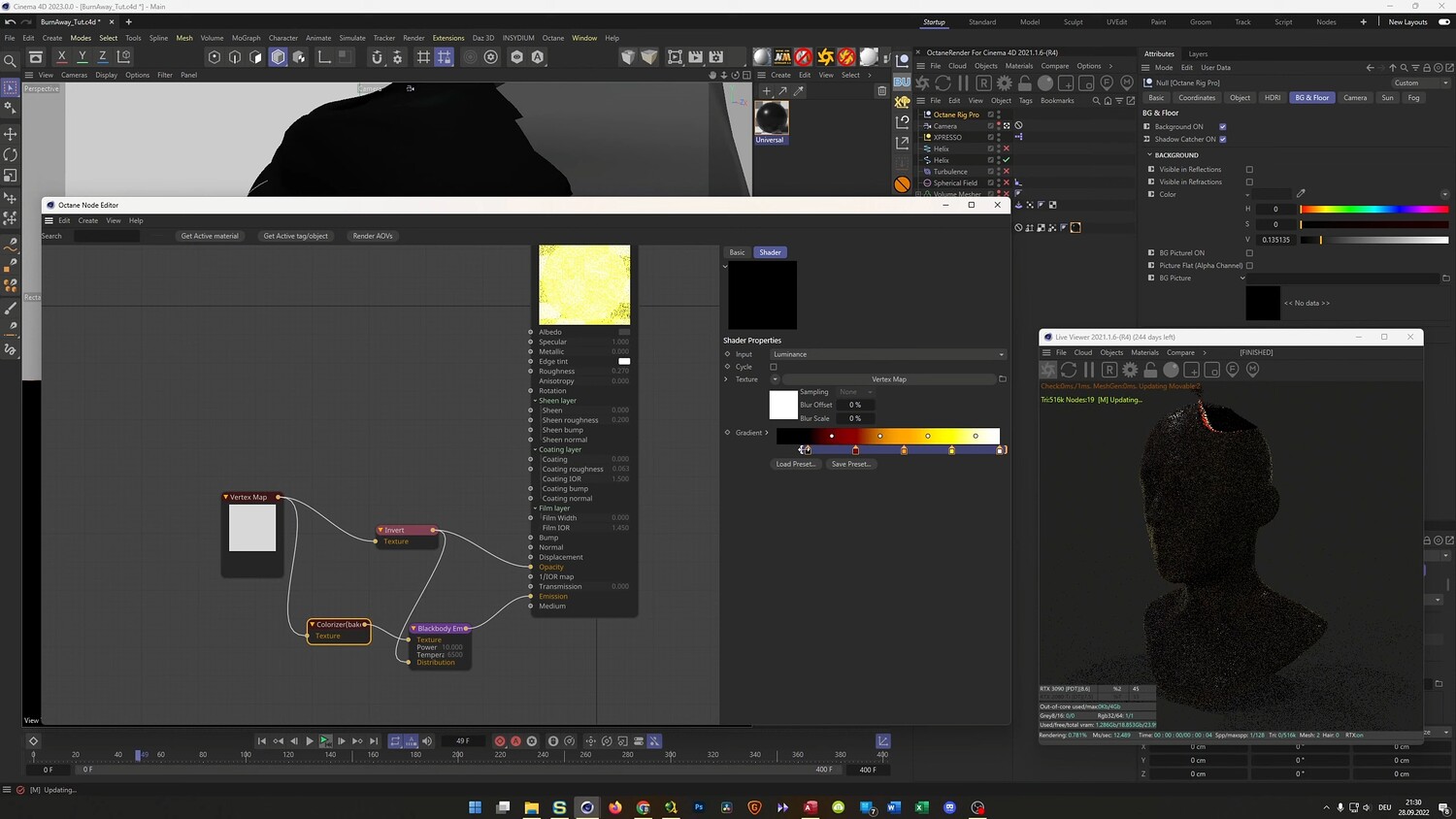This screenshot has width=1456, height=819.
Task: Switch to the Shader tab
Action: [770, 252]
